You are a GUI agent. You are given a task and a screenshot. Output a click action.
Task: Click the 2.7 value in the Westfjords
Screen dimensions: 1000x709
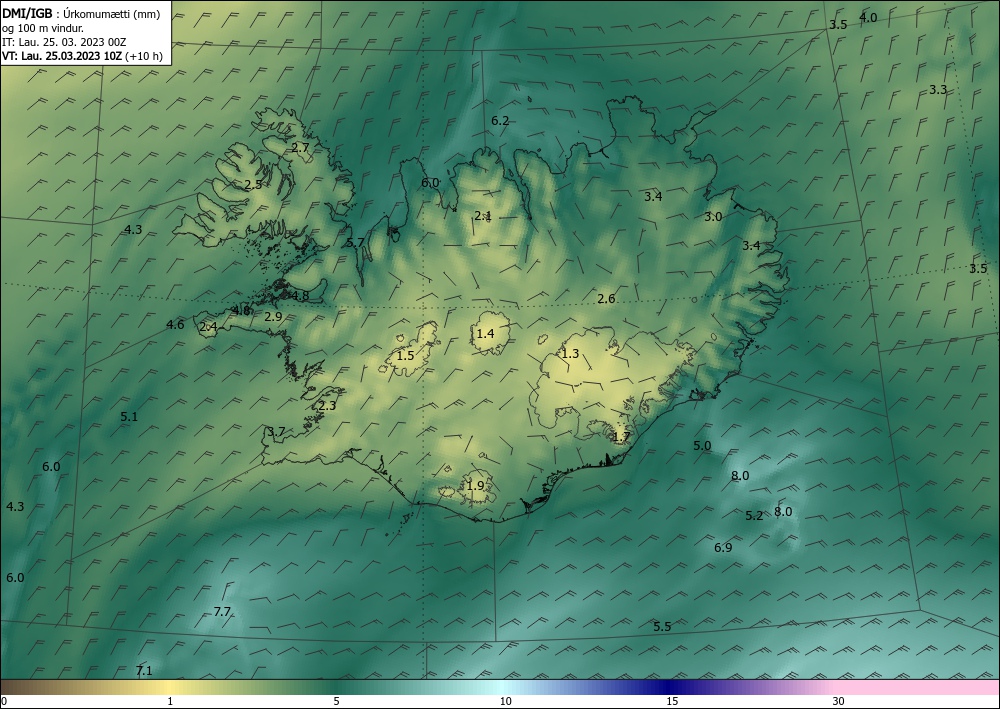tap(300, 147)
